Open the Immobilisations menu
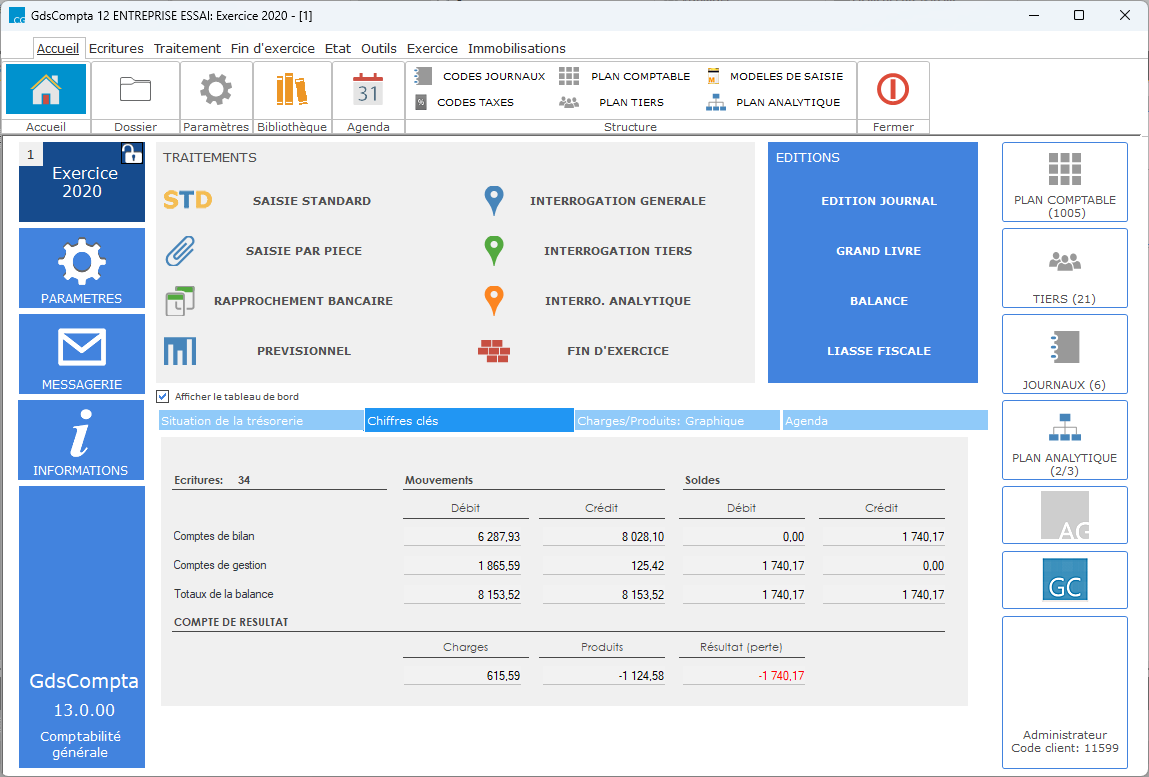Screen dimensions: 1149x777 coord(516,48)
